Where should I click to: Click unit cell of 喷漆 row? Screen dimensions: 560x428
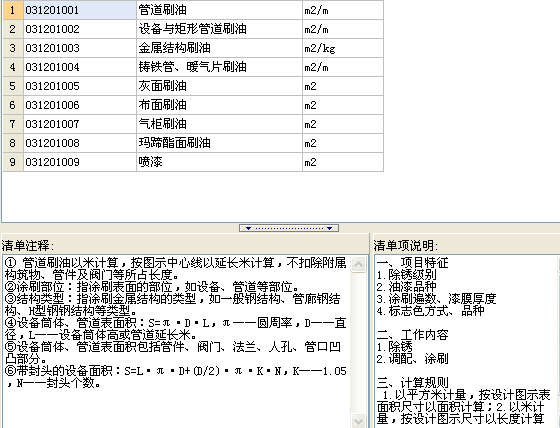pos(343,162)
